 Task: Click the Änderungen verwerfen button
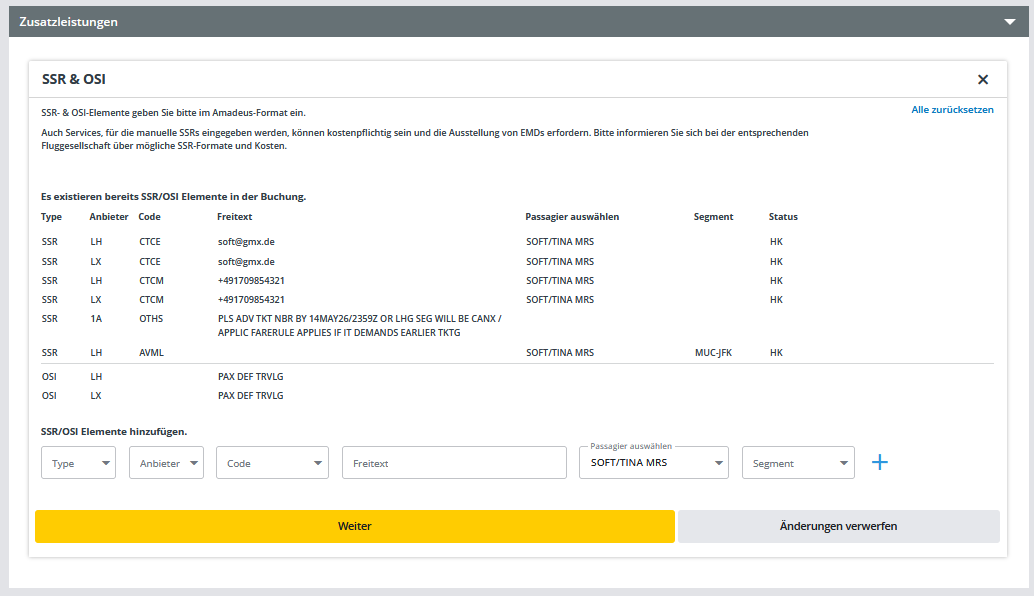[x=838, y=526]
